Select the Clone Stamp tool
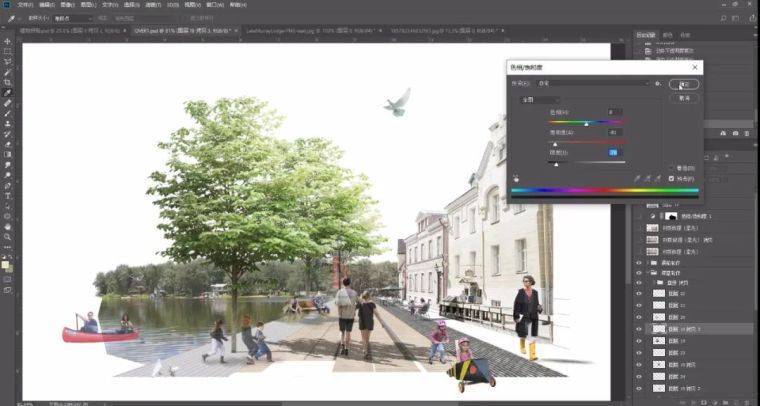760x406 pixels. (7, 124)
